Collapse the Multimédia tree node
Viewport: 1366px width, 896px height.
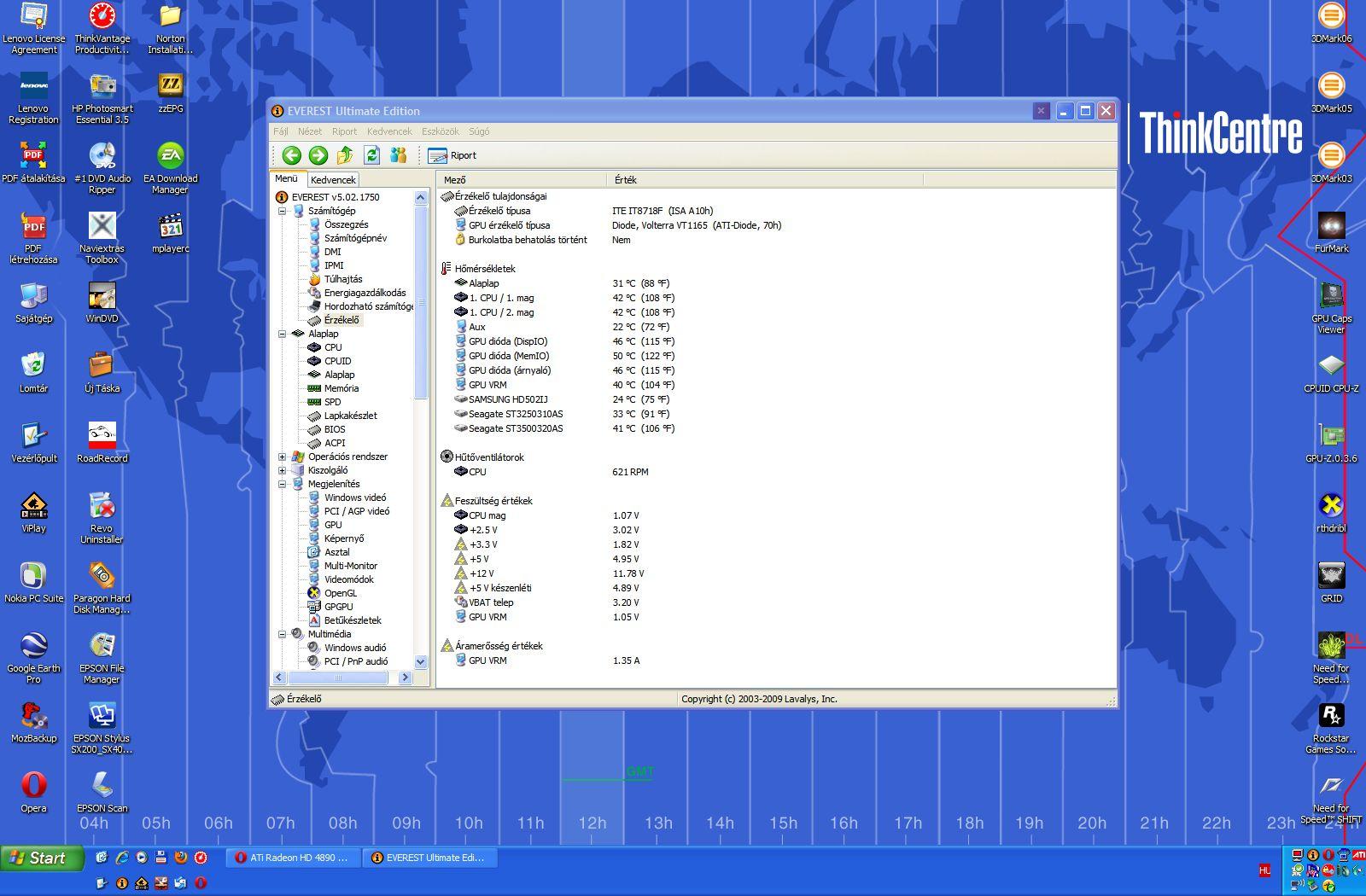[x=282, y=634]
